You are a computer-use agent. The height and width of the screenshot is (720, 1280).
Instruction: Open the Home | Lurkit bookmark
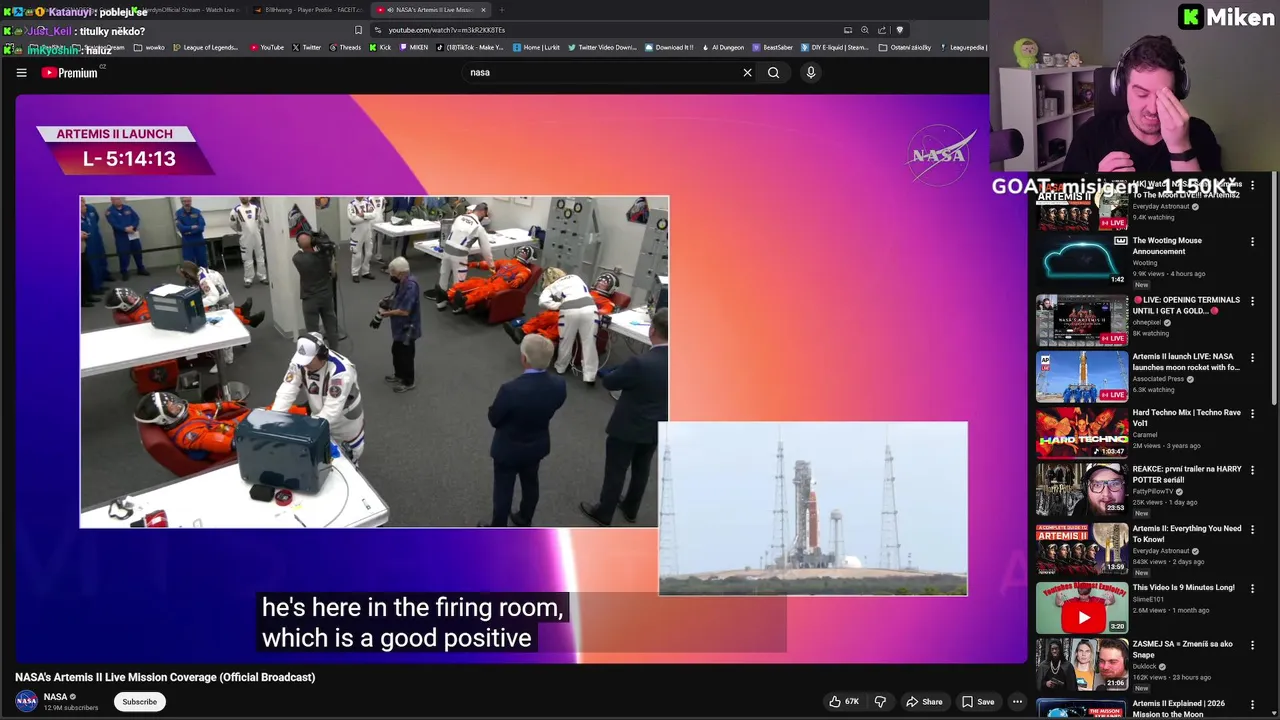click(536, 47)
